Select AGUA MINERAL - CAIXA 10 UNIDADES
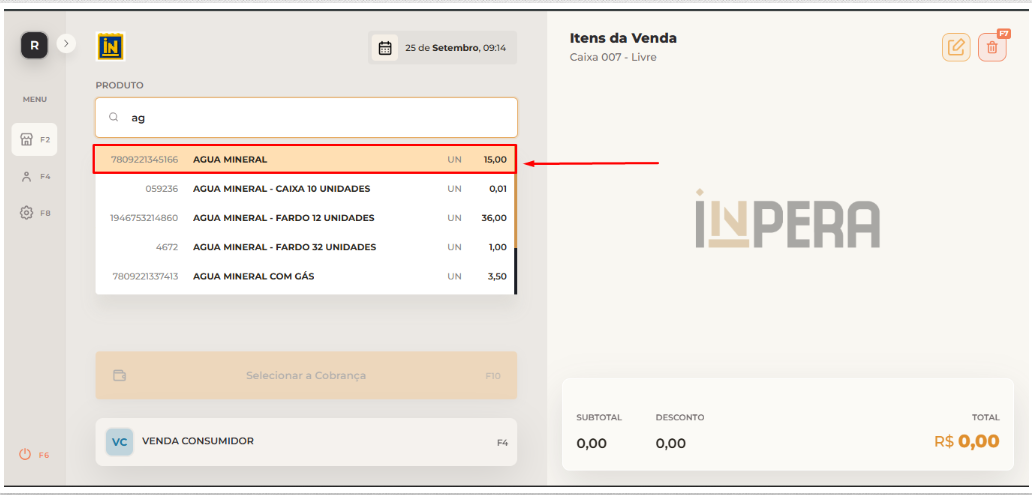 (x=305, y=189)
